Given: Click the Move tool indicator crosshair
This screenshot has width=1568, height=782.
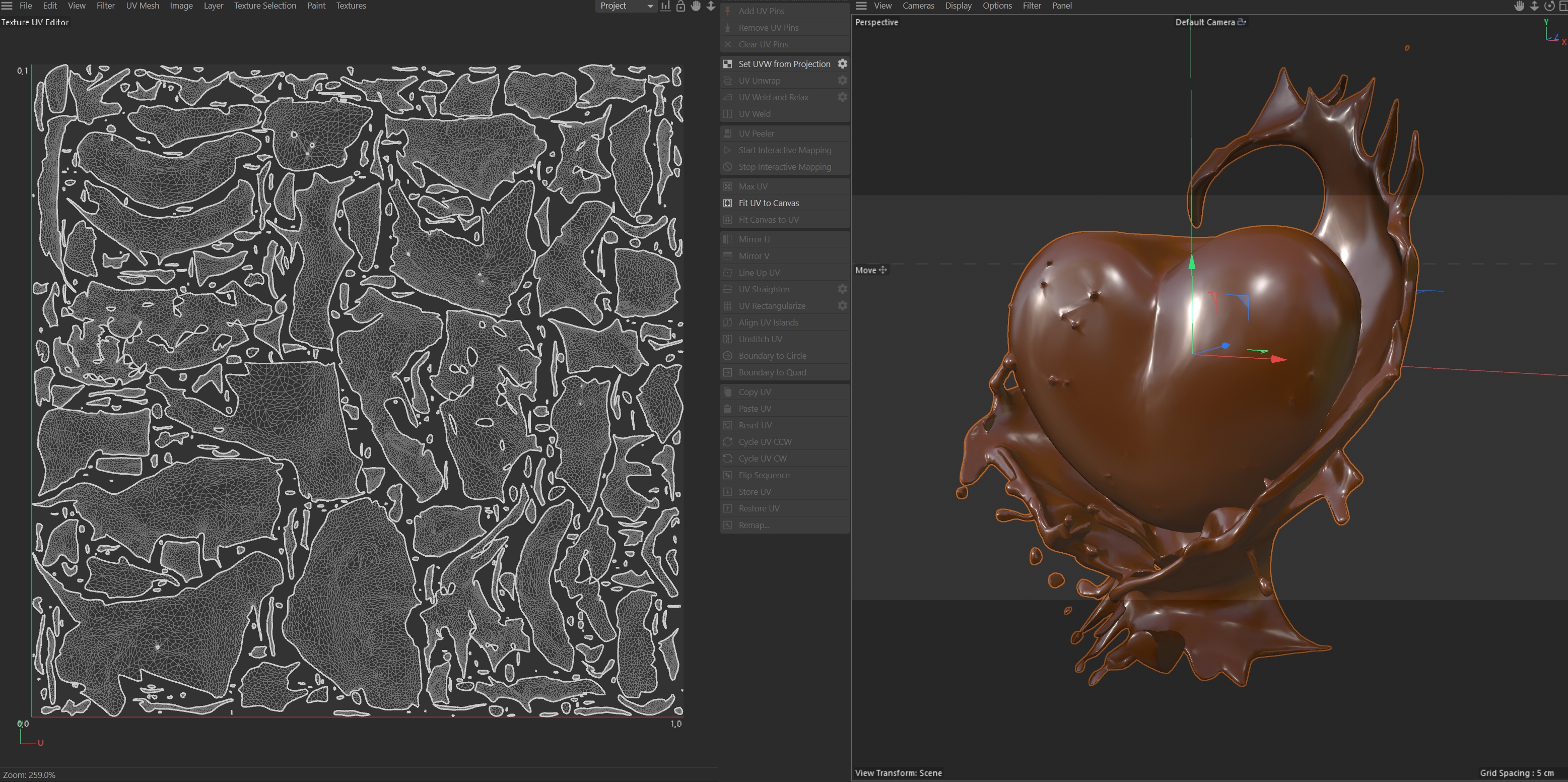Looking at the screenshot, I should coord(882,270).
